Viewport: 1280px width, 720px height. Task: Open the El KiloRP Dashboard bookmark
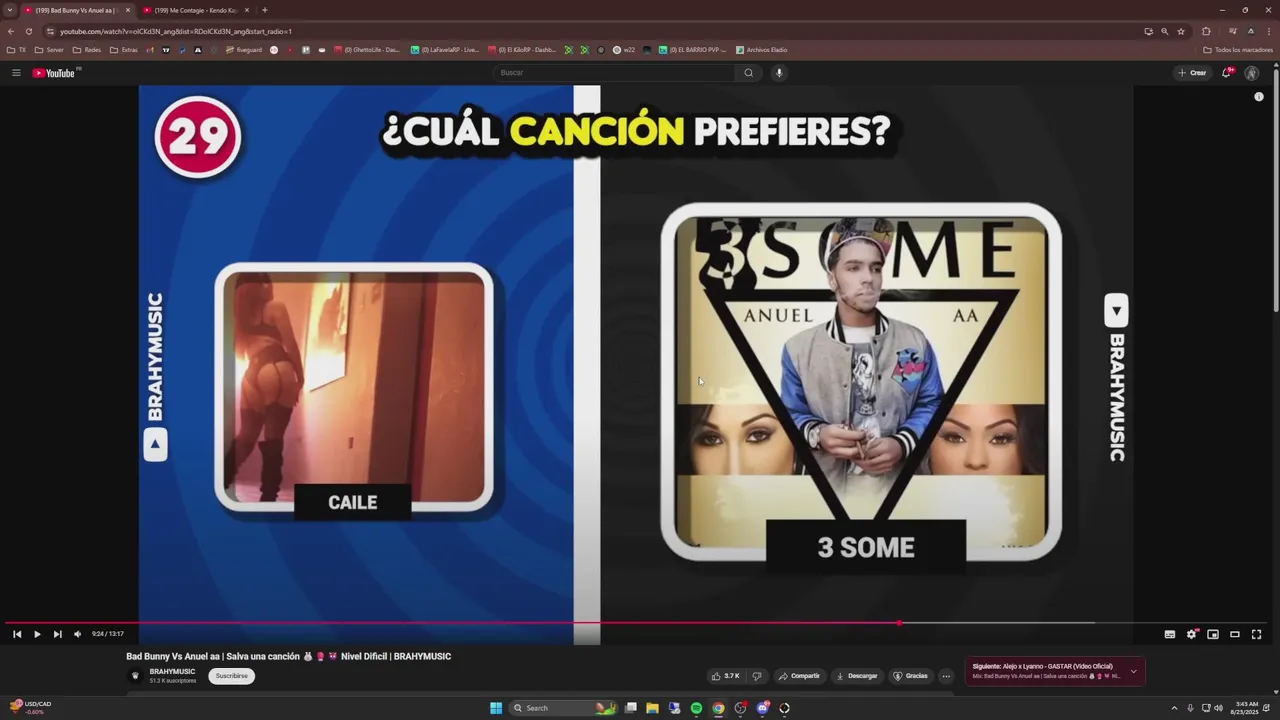tap(522, 50)
